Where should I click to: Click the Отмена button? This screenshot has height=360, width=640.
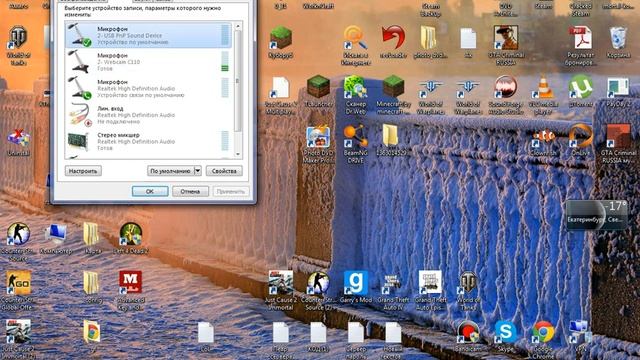pyautogui.click(x=190, y=191)
